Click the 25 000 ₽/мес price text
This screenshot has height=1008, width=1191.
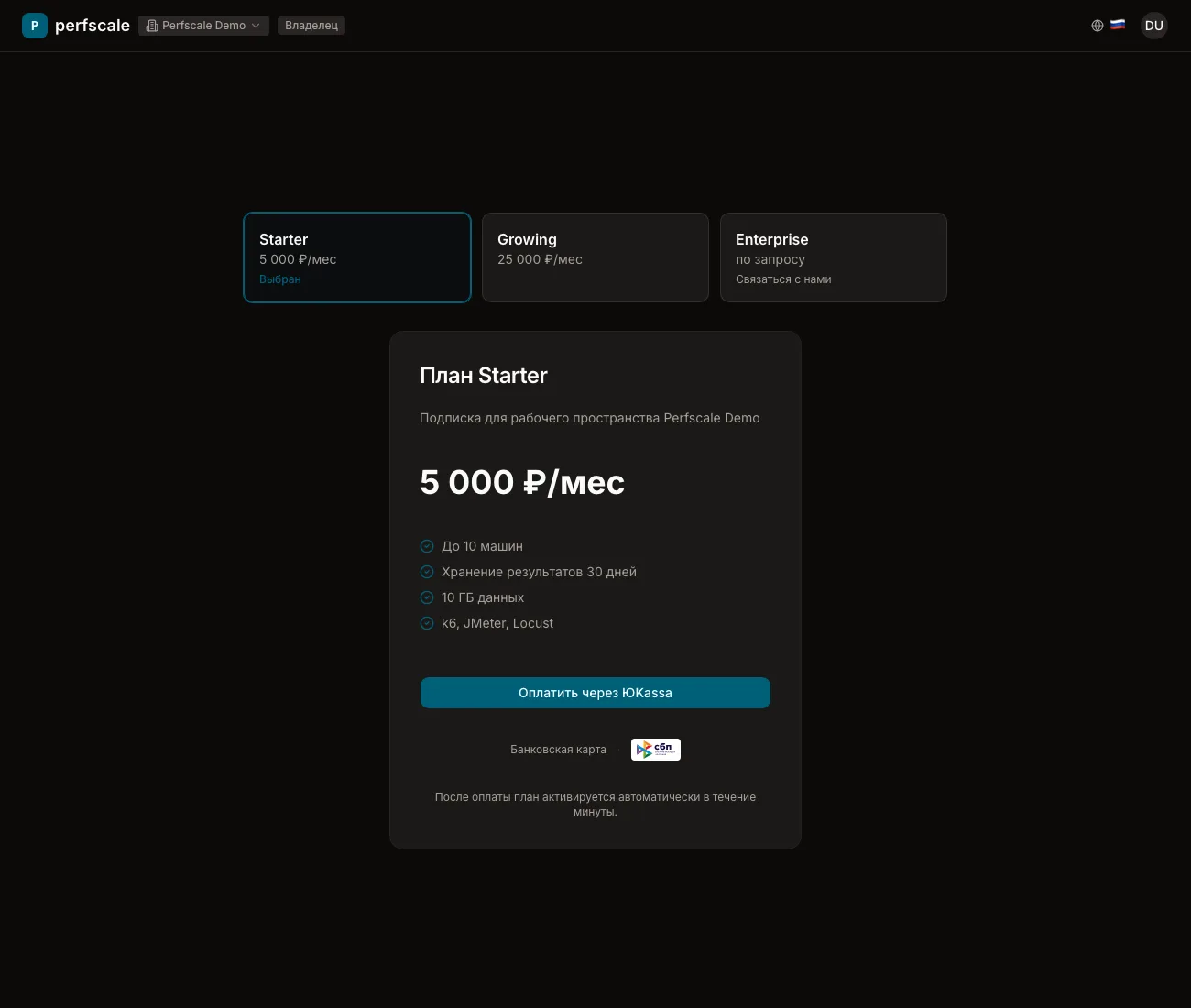click(x=540, y=259)
